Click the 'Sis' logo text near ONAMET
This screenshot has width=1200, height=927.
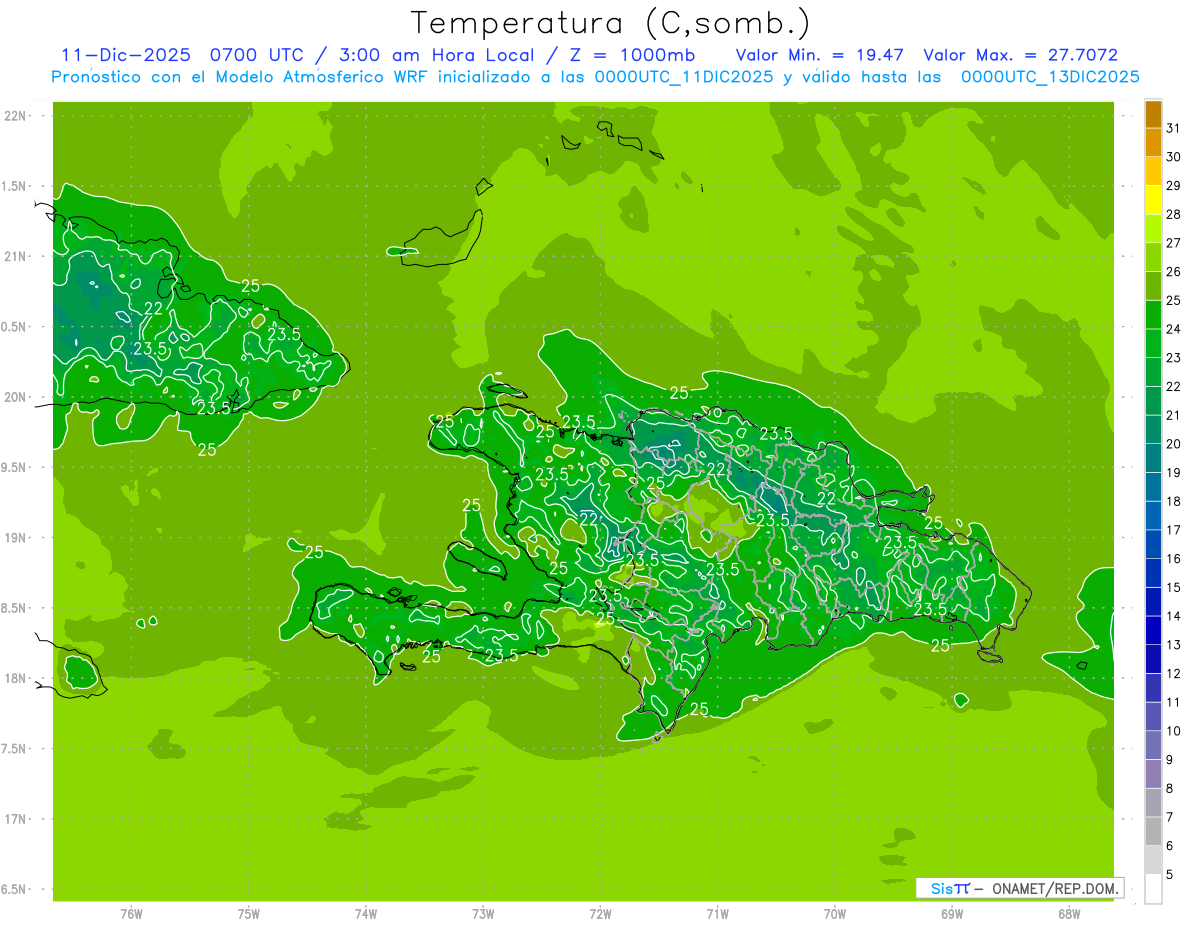point(942,888)
